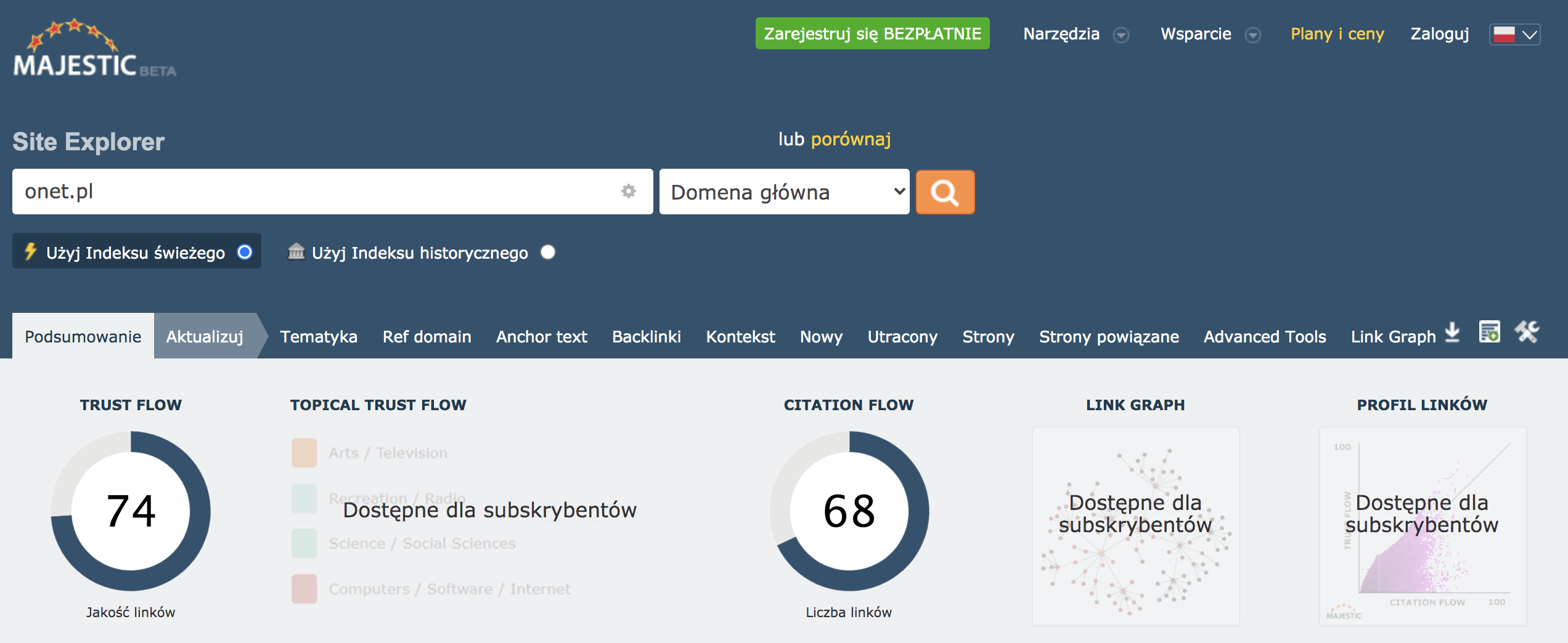1568x643 pixels.
Task: Expand the Narzędzia menu arrow
Action: (1121, 35)
